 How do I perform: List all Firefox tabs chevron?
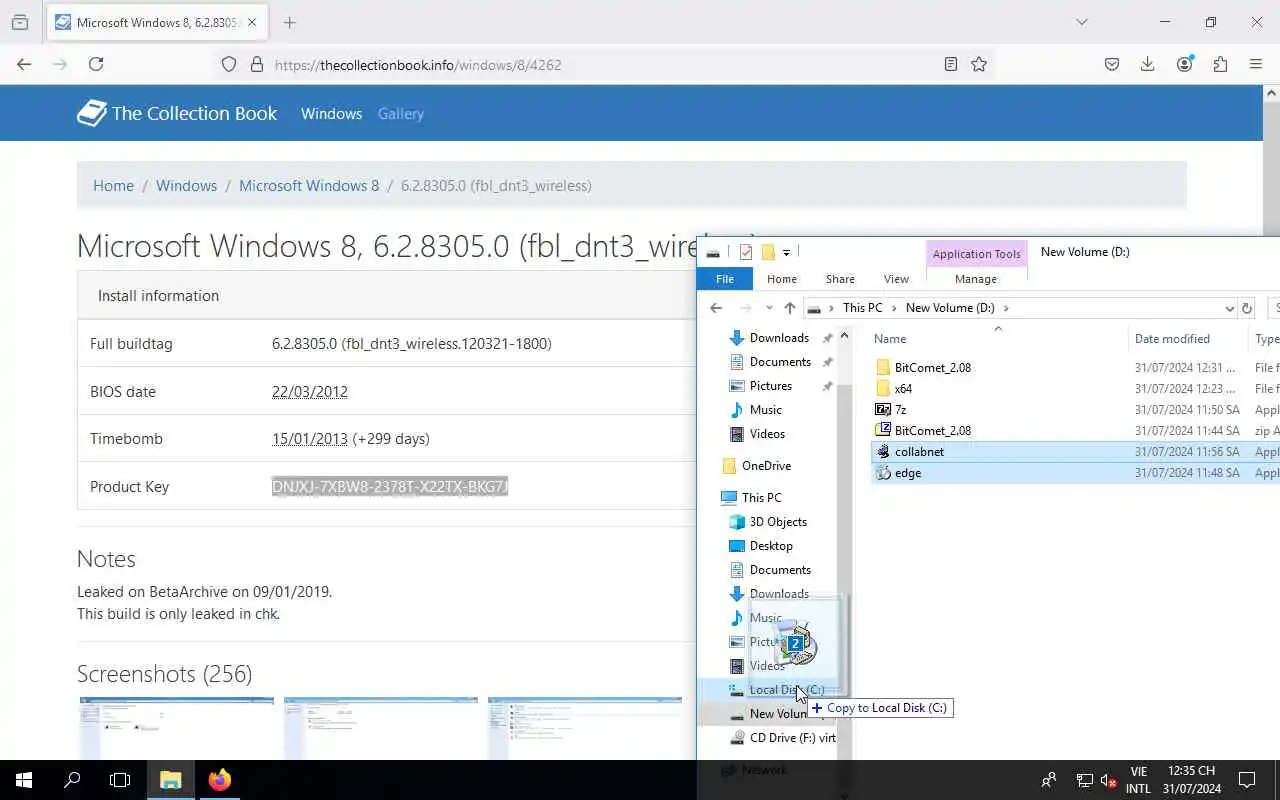click(x=1082, y=22)
